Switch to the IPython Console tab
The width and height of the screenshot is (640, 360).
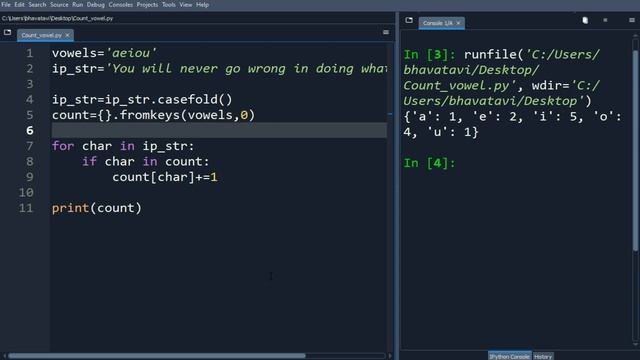coord(509,356)
